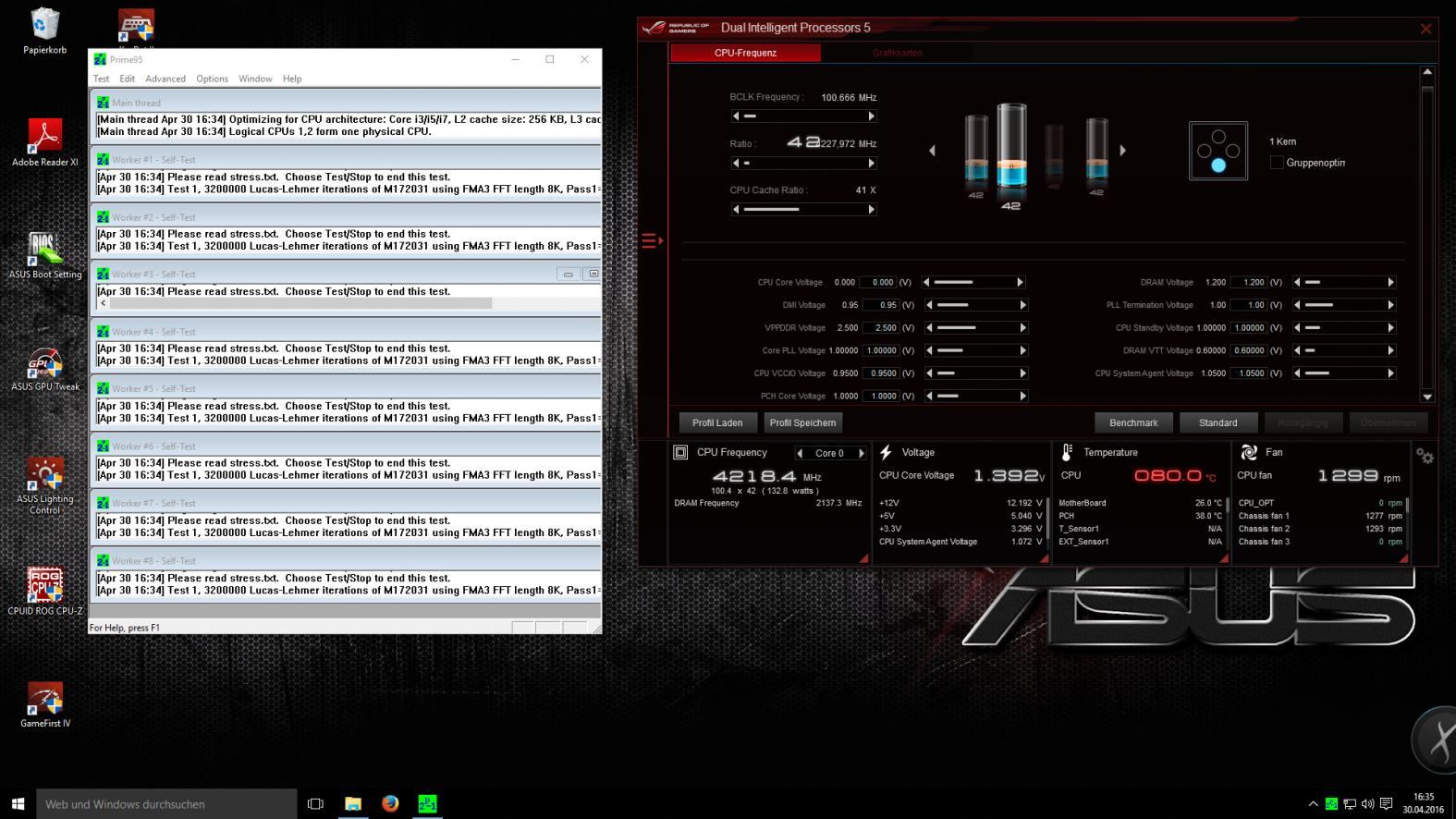
Task: Click Core PLL Voltage input field
Action: pos(881,350)
